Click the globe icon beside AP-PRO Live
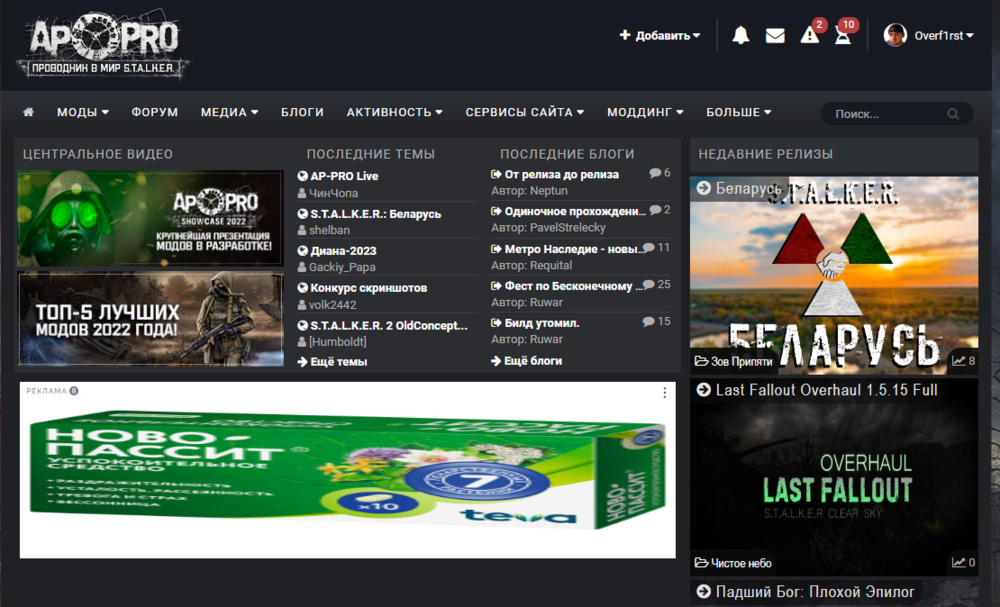Image resolution: width=1000 pixels, height=607 pixels. (x=303, y=176)
